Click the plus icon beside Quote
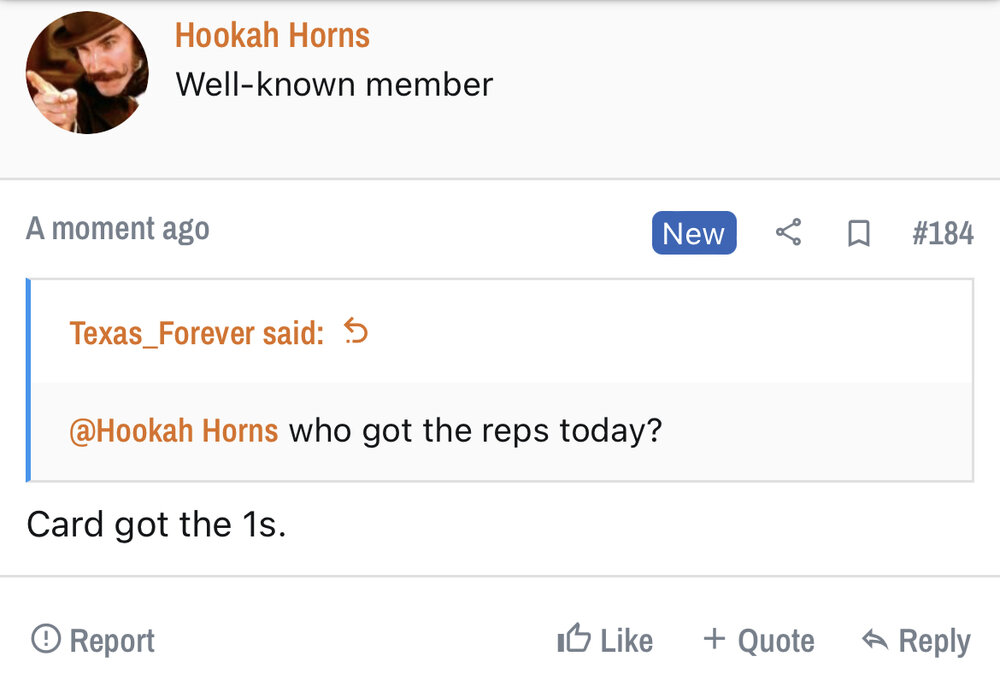The width and height of the screenshot is (1000, 674). coord(713,639)
